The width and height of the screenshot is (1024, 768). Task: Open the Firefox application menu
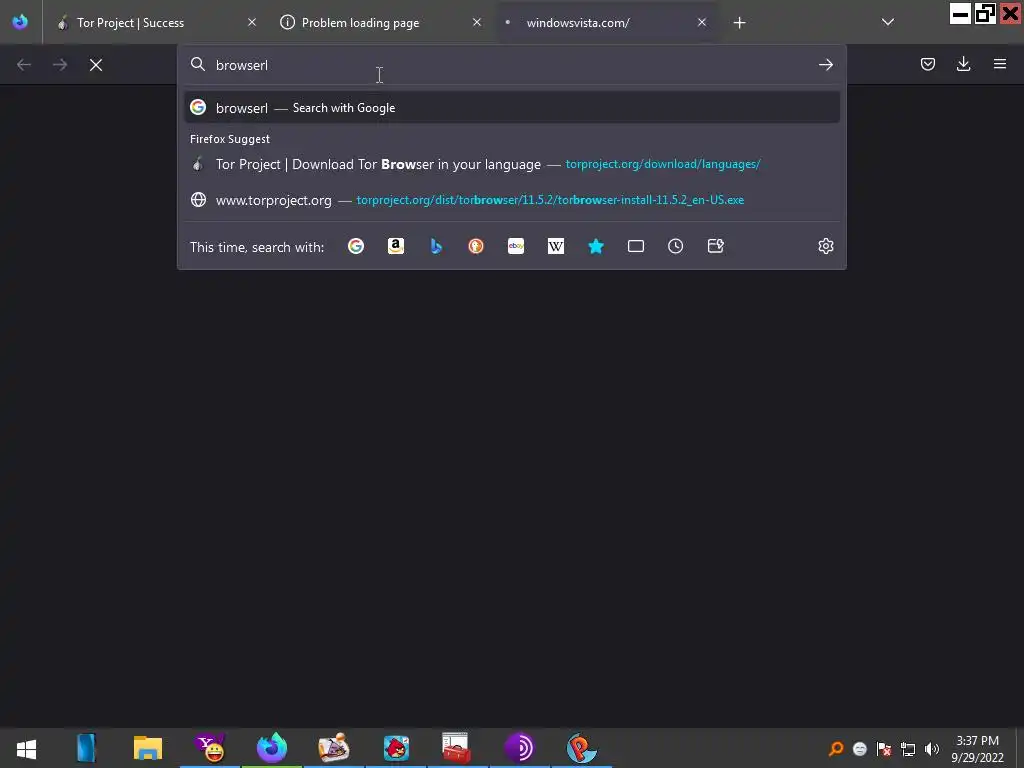point(1000,64)
